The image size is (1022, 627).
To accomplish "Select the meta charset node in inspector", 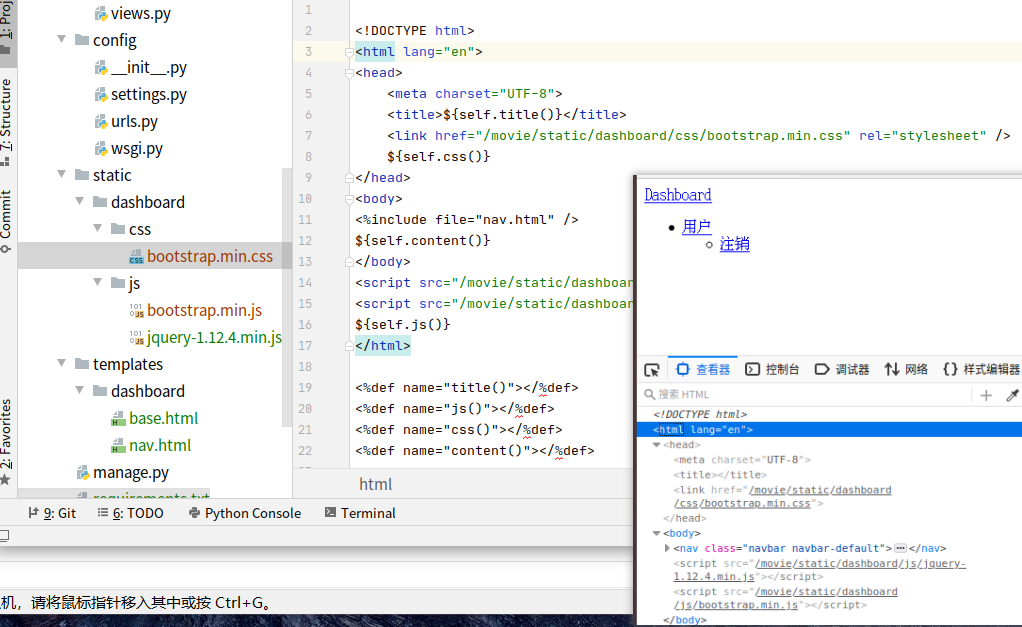I will click(742, 459).
